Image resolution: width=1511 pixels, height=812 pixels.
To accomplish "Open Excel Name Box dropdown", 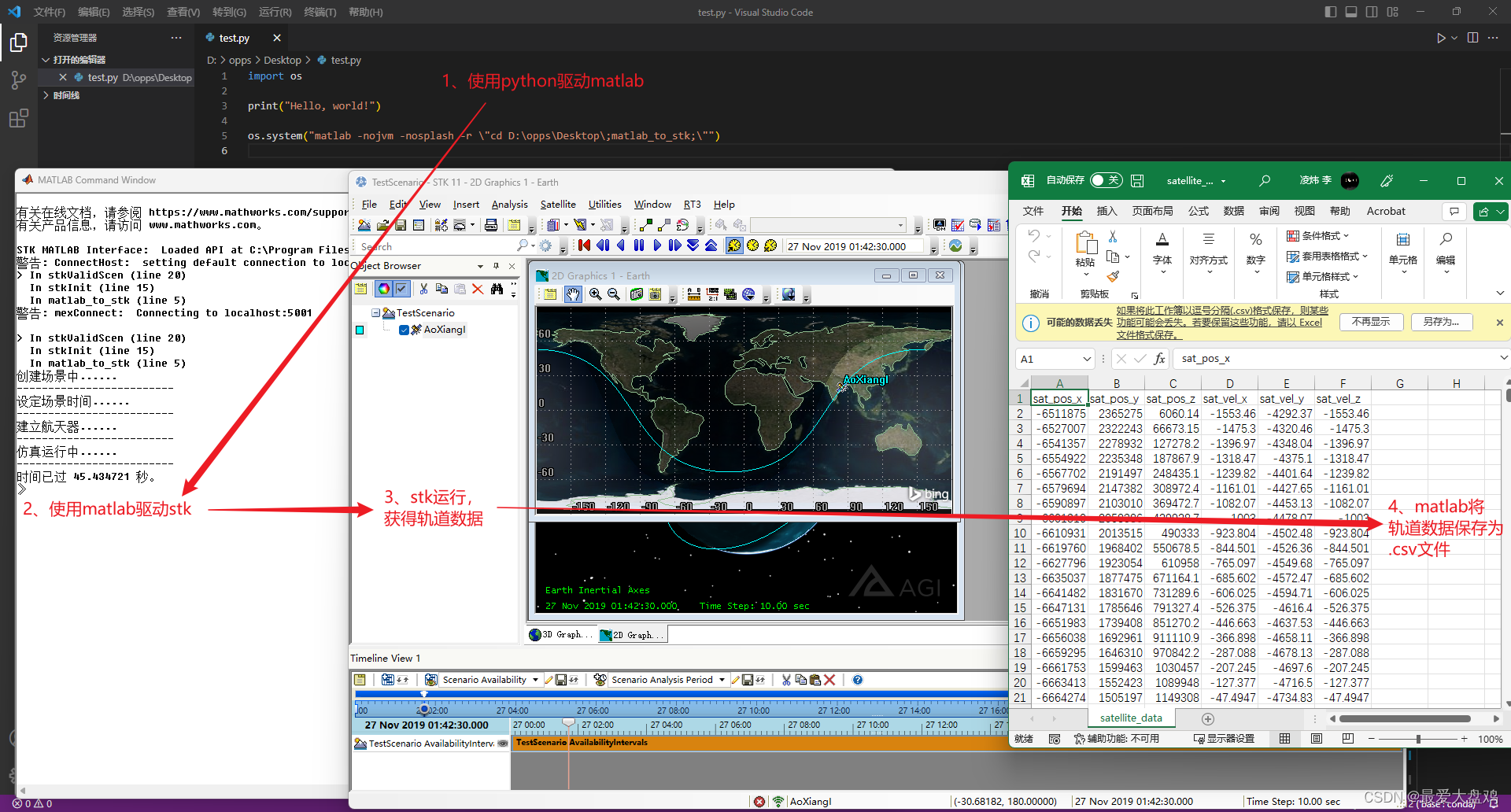I will [x=1087, y=359].
